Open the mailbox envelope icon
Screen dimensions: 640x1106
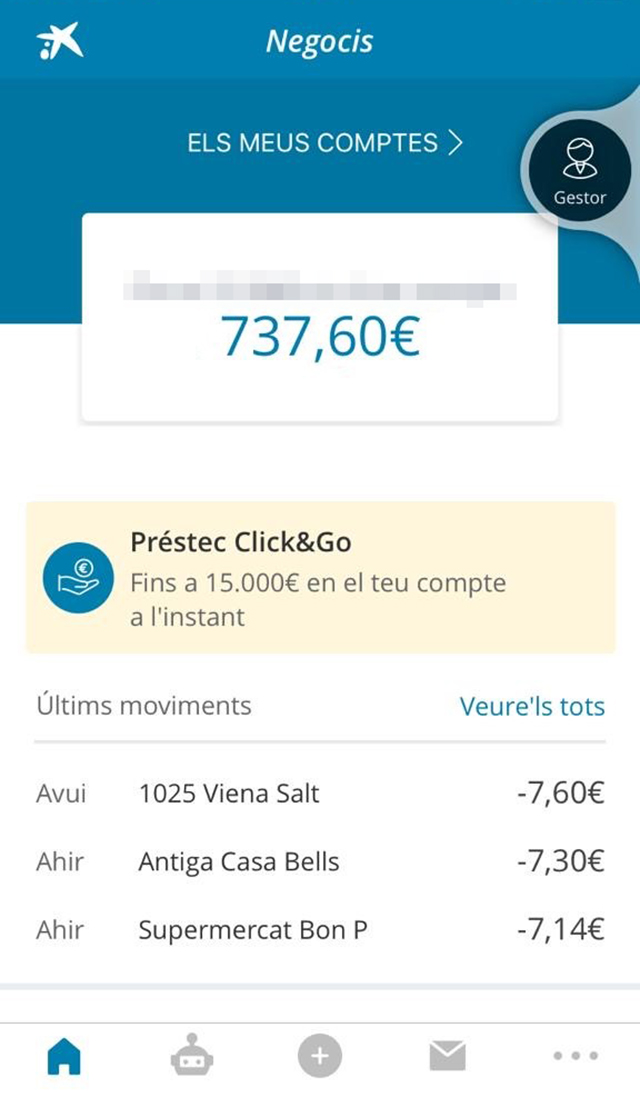pos(447,1055)
